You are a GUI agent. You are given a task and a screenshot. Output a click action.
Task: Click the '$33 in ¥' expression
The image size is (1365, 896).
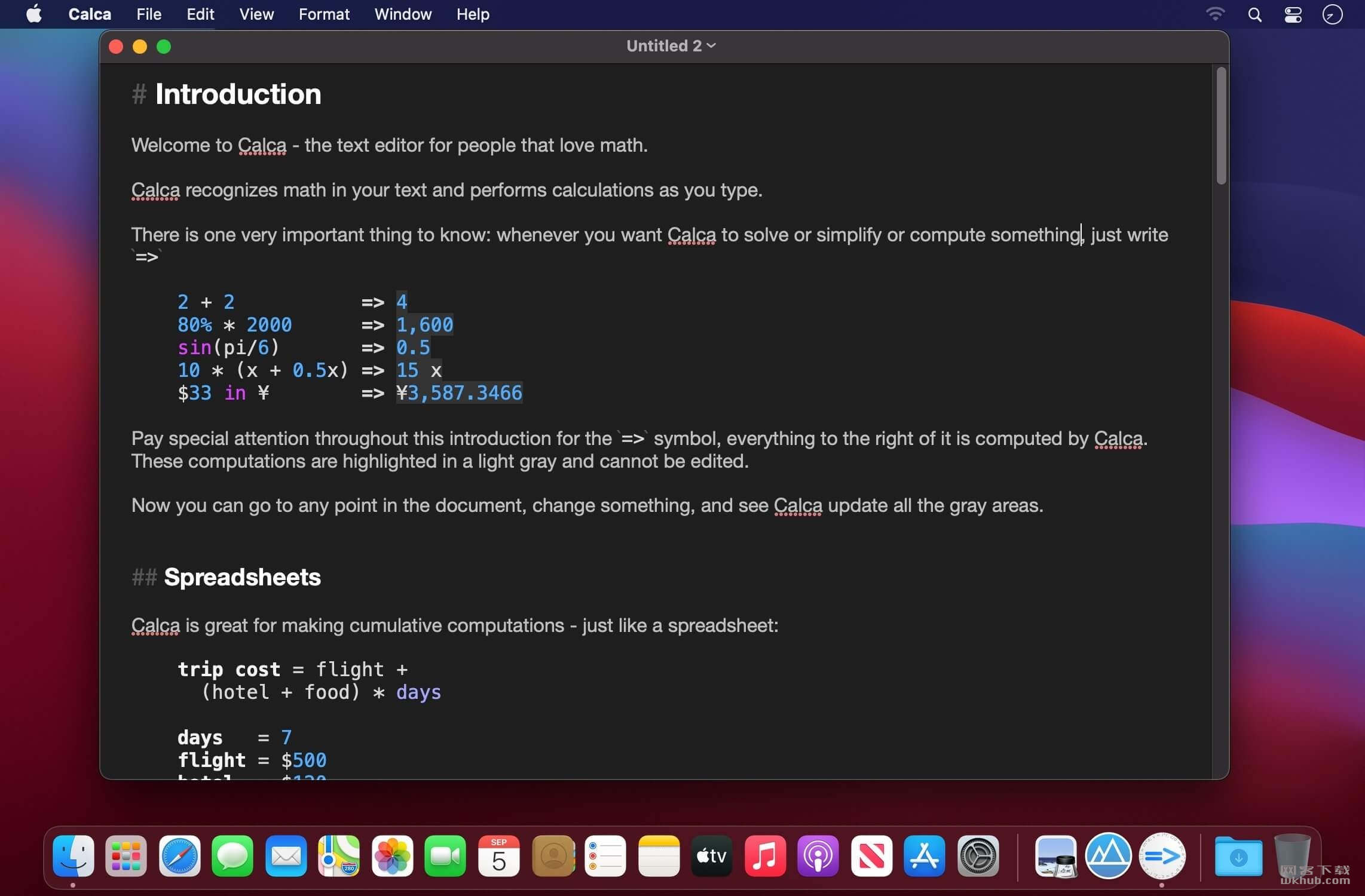click(x=224, y=393)
